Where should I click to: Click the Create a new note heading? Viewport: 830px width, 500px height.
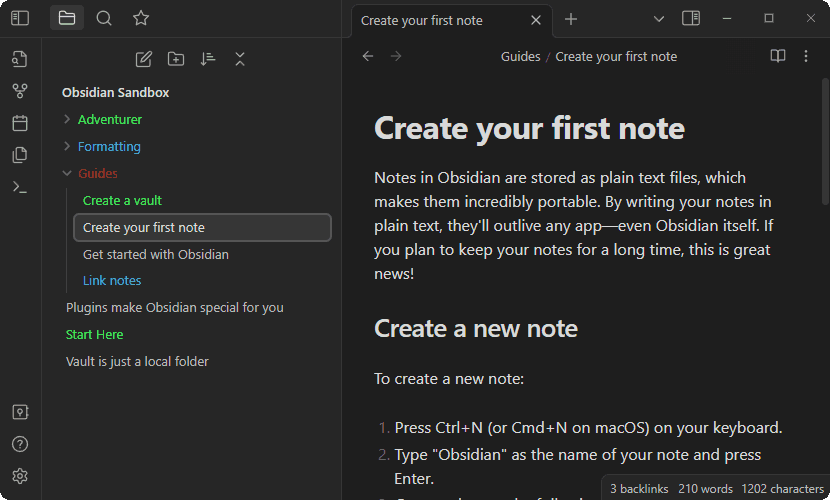pyautogui.click(x=476, y=329)
